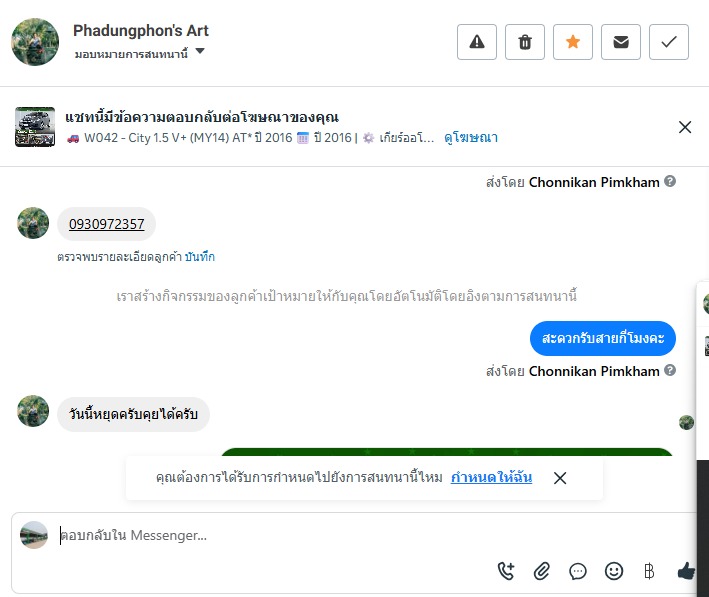The width and height of the screenshot is (709, 597).
Task: Click help icon beside top Chonnikan Pimkham
Action: (x=670, y=182)
